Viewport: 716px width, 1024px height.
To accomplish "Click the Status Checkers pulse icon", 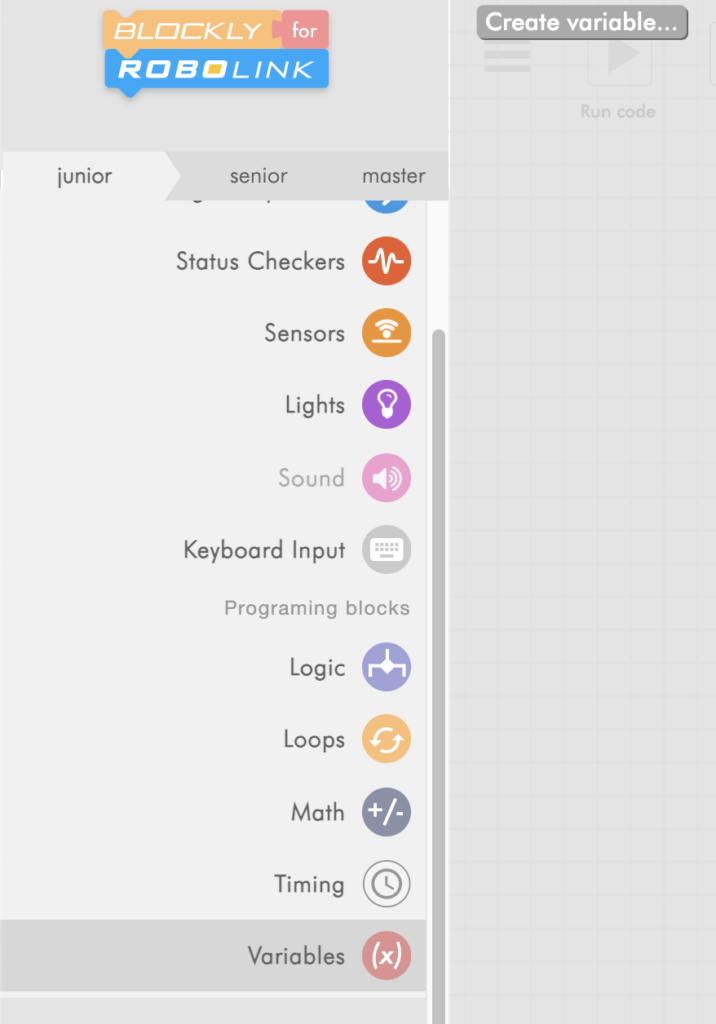I will tap(386, 262).
